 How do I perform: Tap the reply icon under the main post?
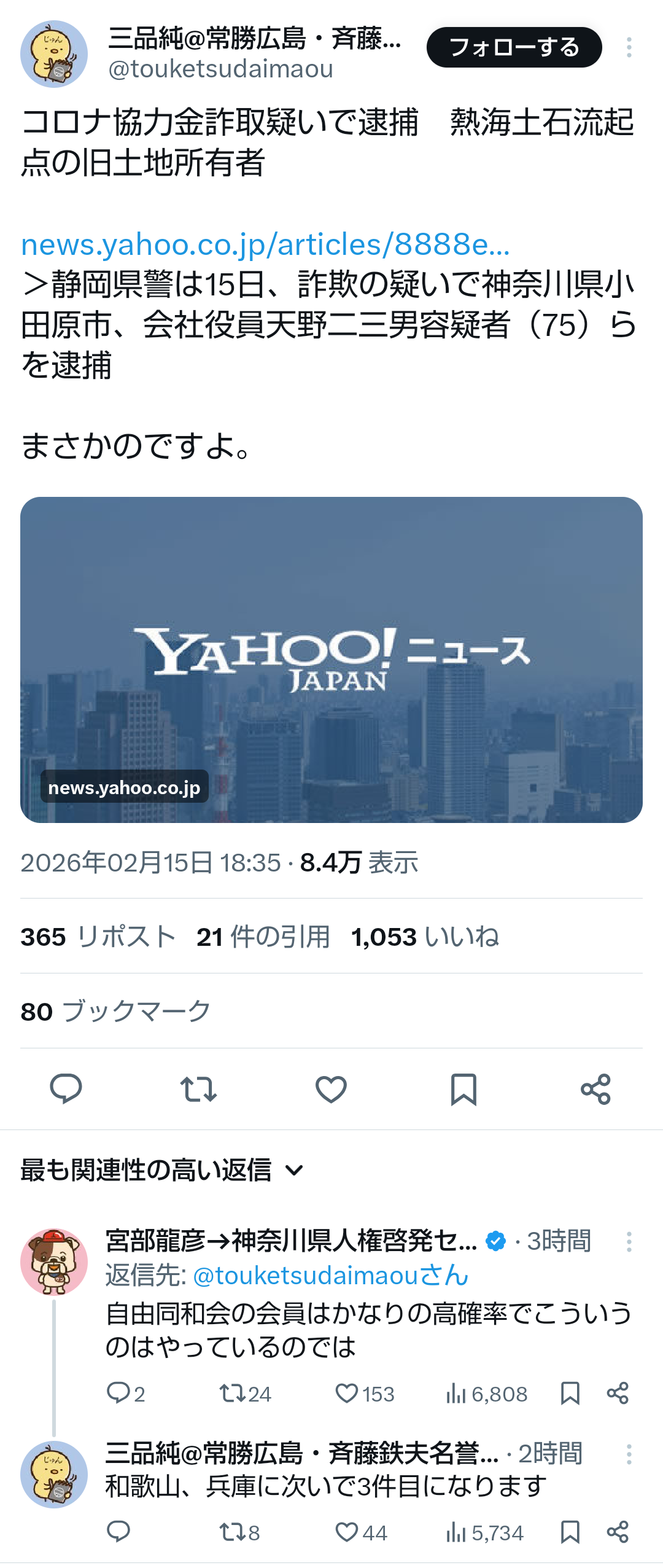pos(66,1089)
